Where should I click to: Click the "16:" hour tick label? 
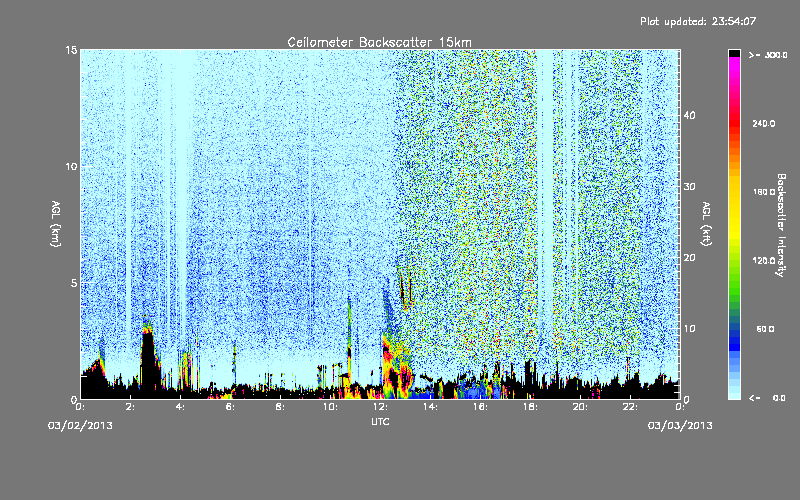point(480,407)
